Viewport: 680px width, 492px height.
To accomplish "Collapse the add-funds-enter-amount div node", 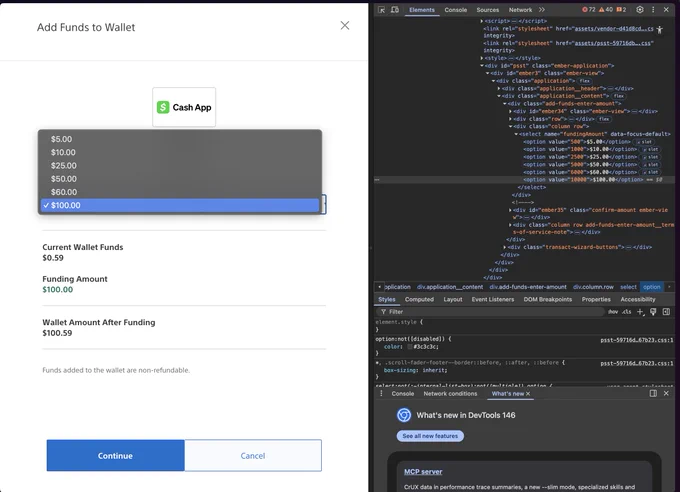I will [x=504, y=104].
